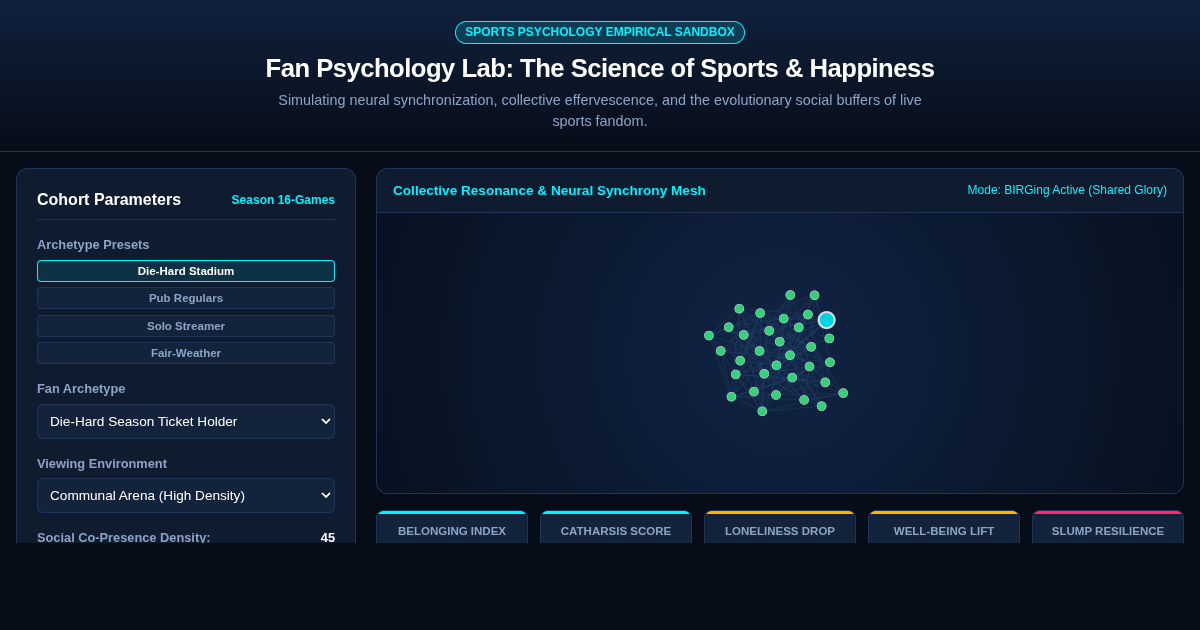
Task: Click the Fan Psychology Lab page title
Action: (600, 68)
